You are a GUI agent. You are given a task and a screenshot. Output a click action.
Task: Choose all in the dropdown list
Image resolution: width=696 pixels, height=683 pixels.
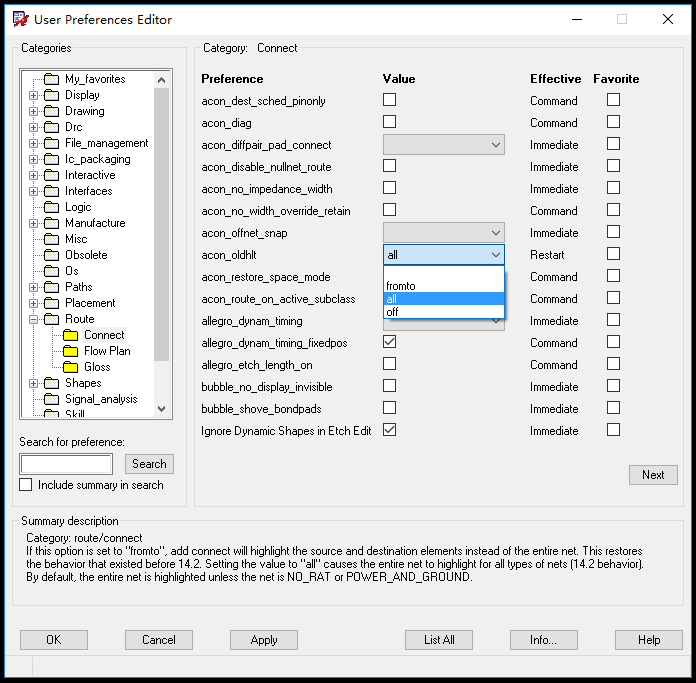click(x=444, y=299)
